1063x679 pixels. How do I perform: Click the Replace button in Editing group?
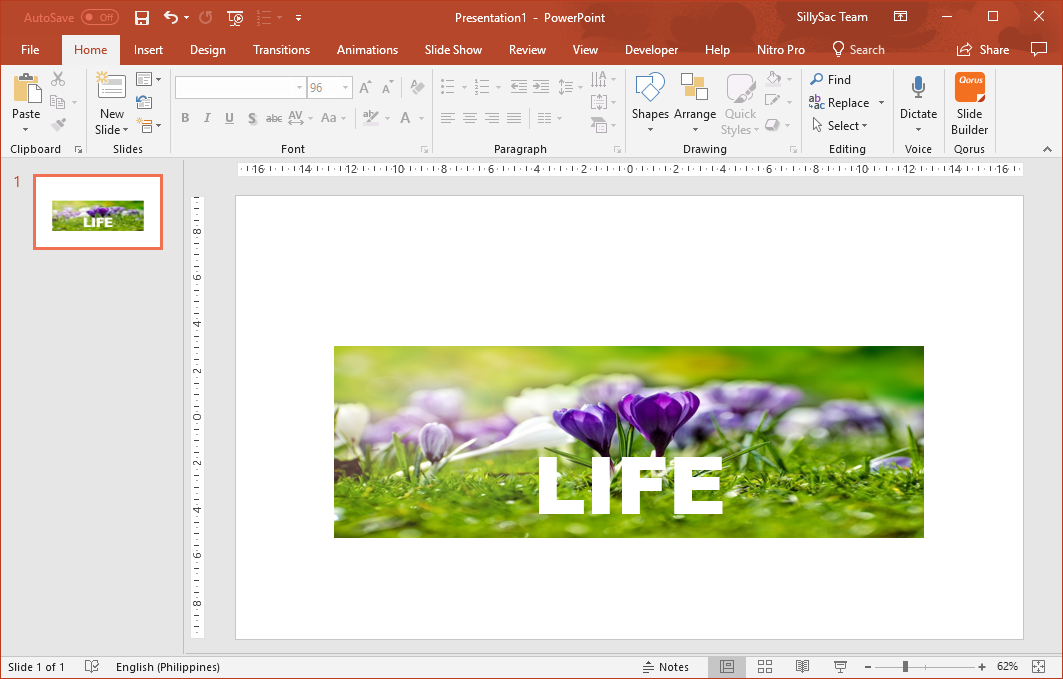(x=845, y=102)
